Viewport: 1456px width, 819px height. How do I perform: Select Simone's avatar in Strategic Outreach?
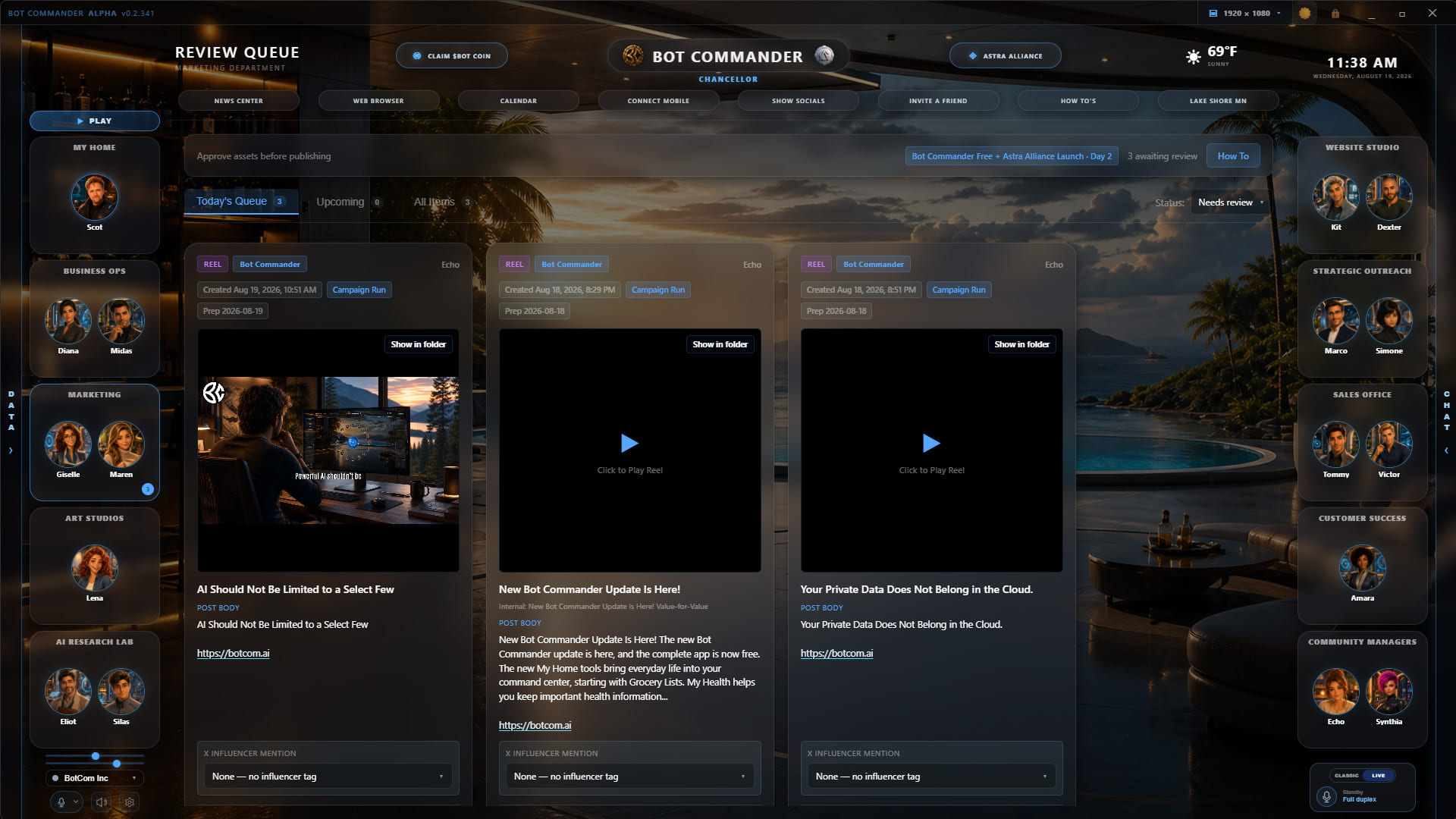(1389, 321)
